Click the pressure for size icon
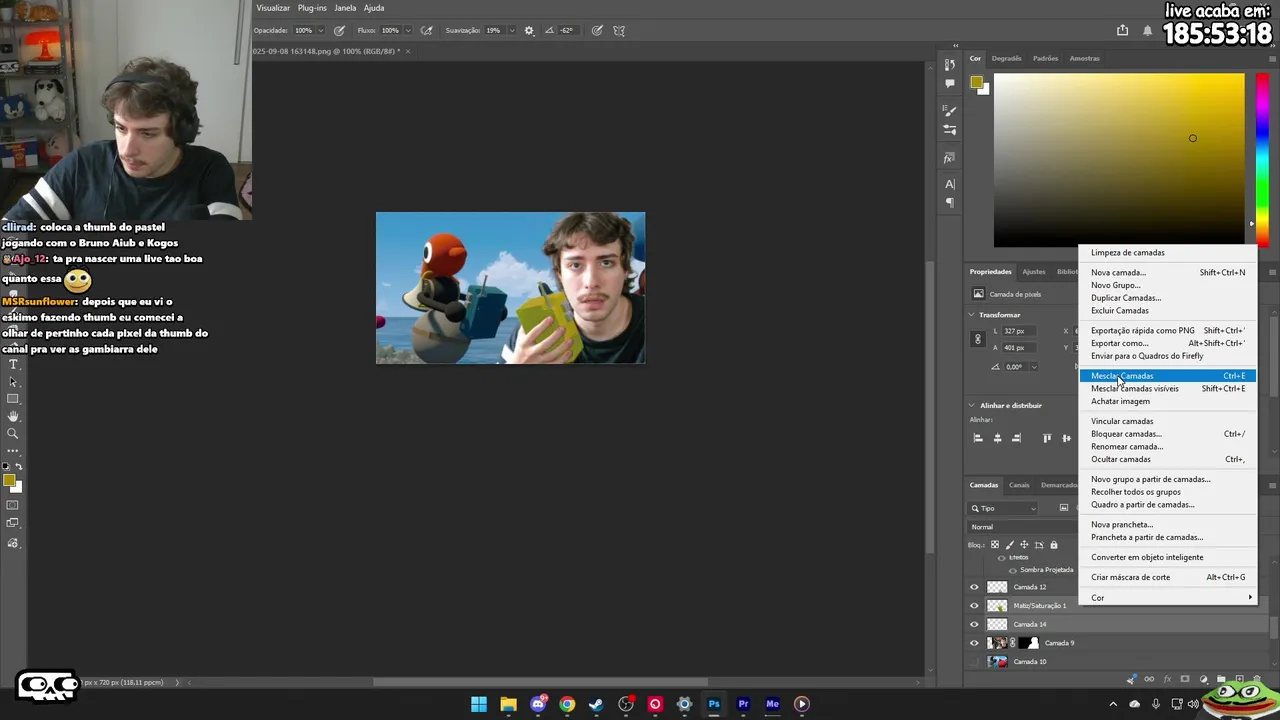 pos(597,30)
